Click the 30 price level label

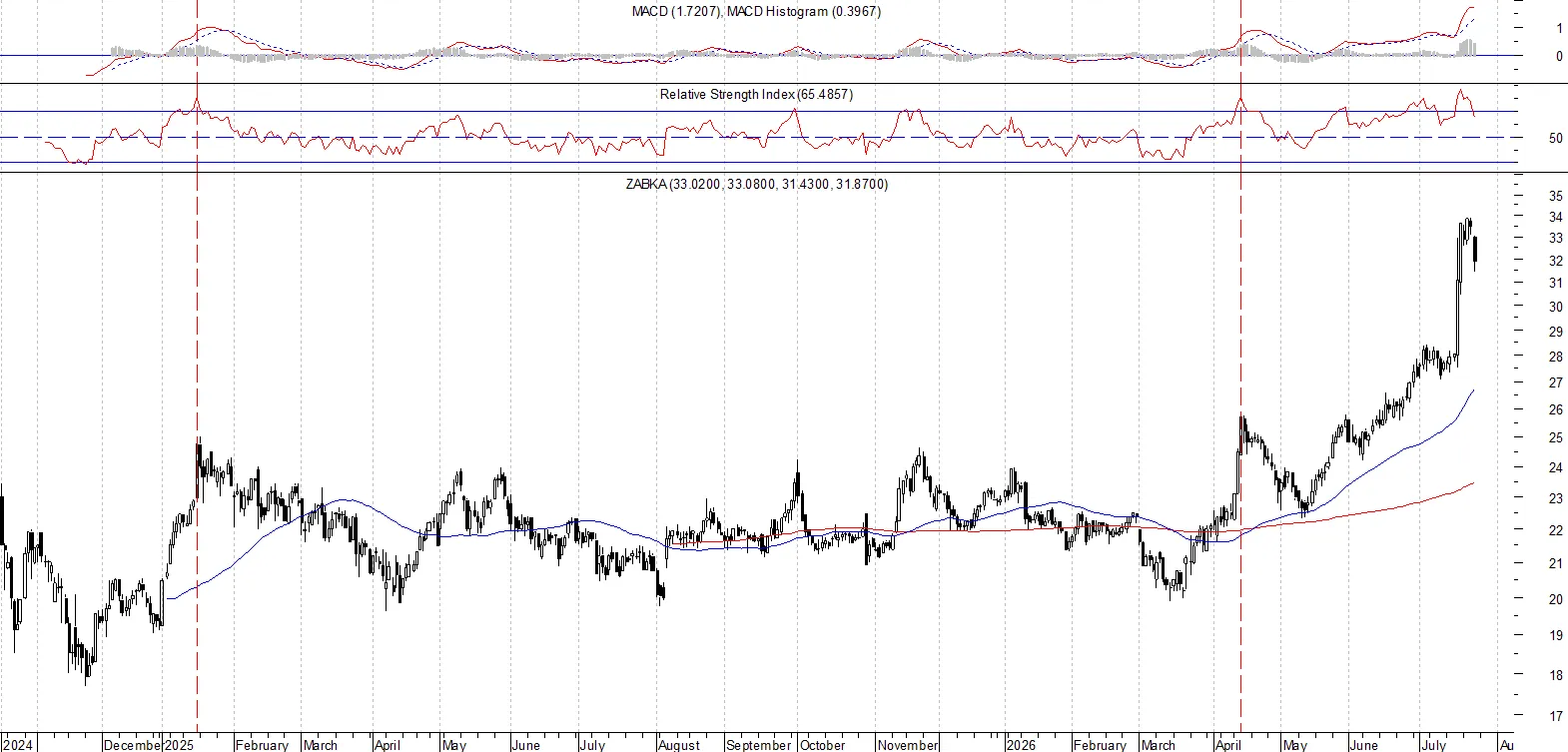click(1556, 308)
